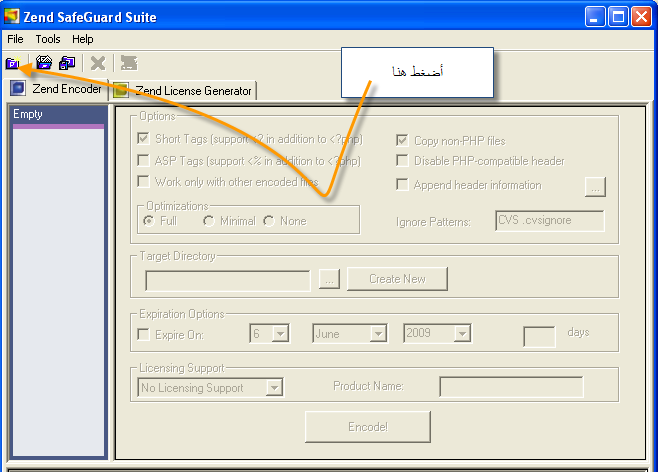Click the Create New button
This screenshot has height=472, width=658.
397,279
